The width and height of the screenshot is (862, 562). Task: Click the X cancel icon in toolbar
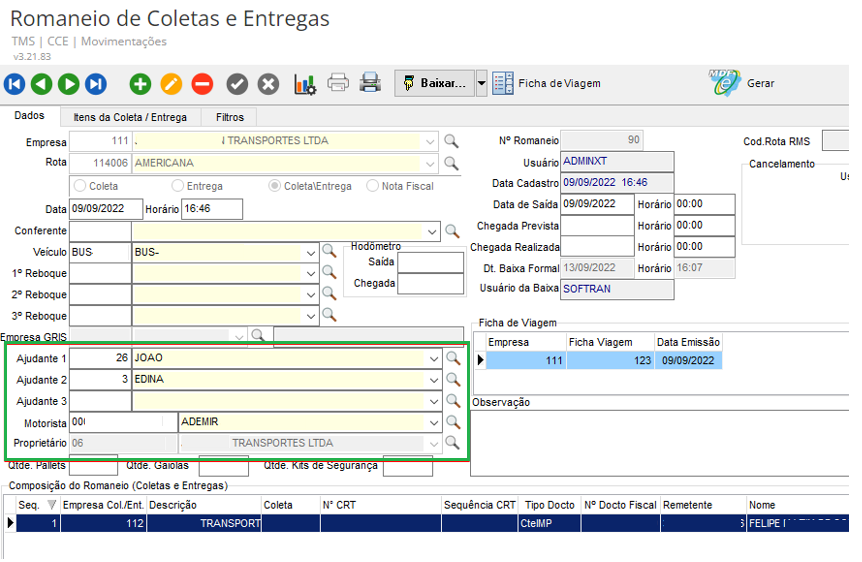point(268,84)
